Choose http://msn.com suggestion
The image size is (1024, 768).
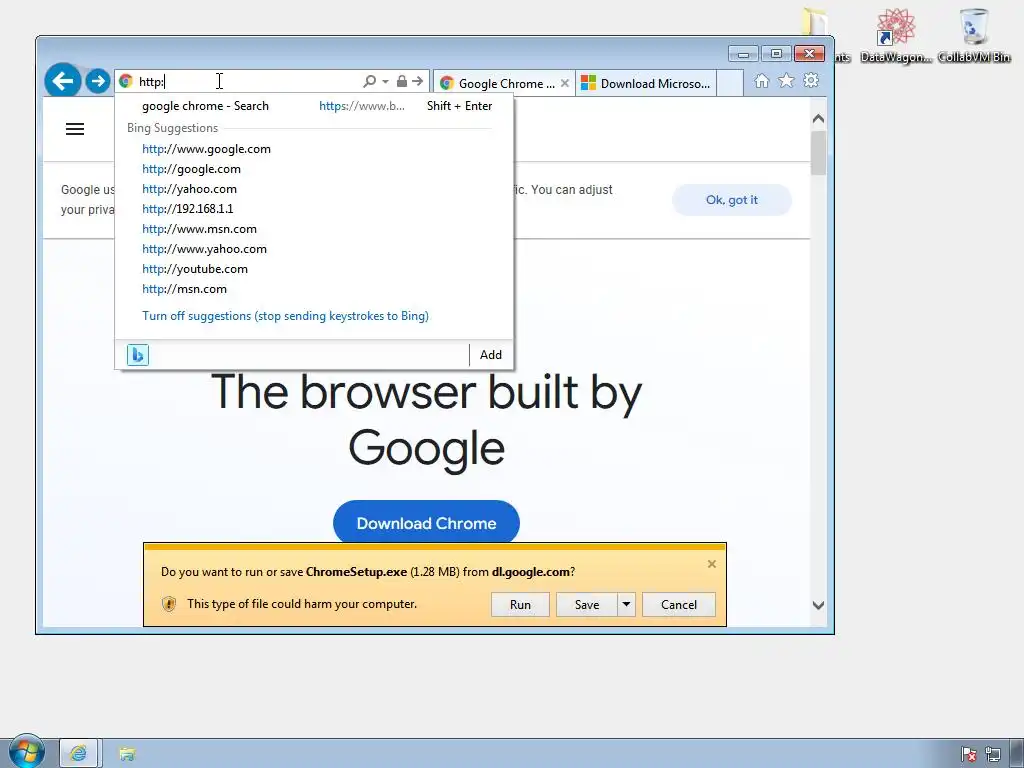[314, 289]
